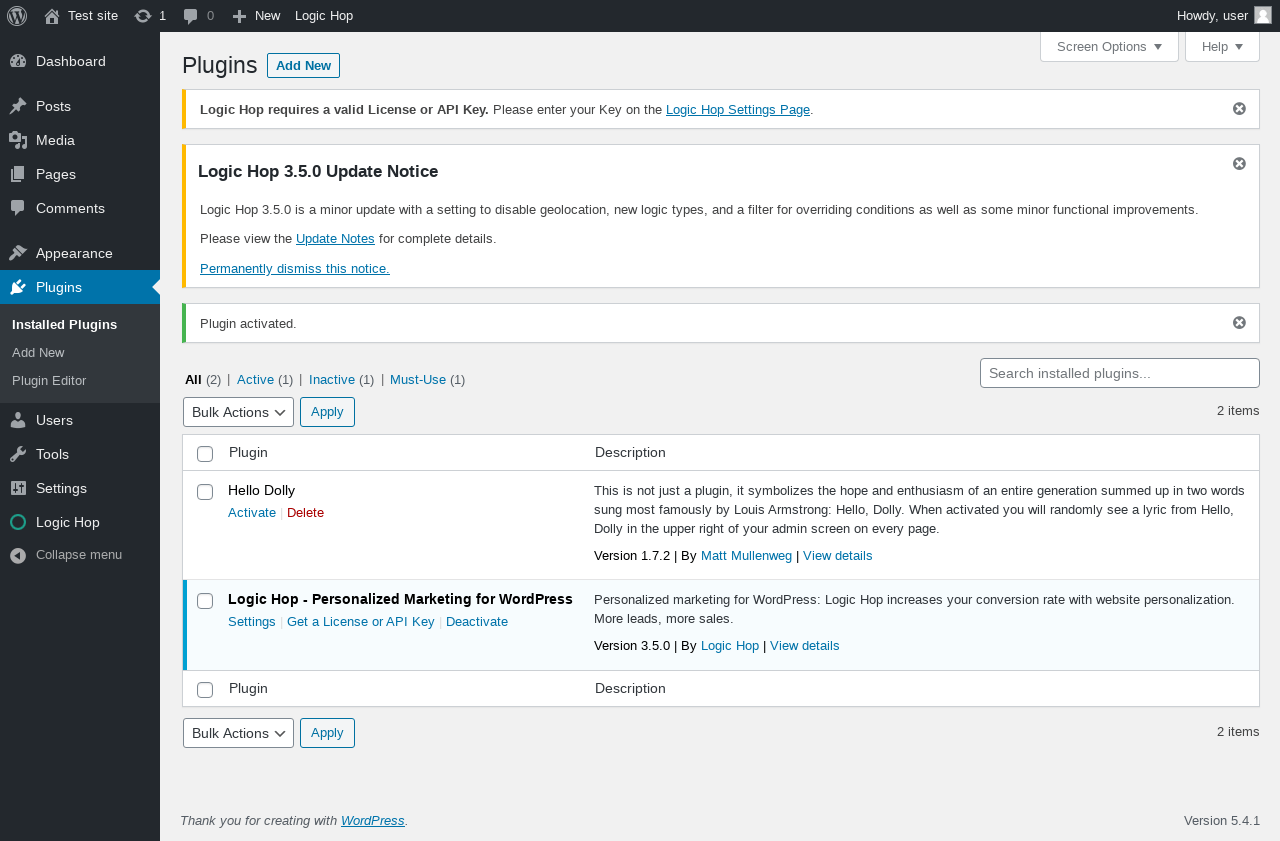Viewport: 1280px width, 841px height.
Task: View details for Logic Hop plugin
Action: (x=804, y=646)
